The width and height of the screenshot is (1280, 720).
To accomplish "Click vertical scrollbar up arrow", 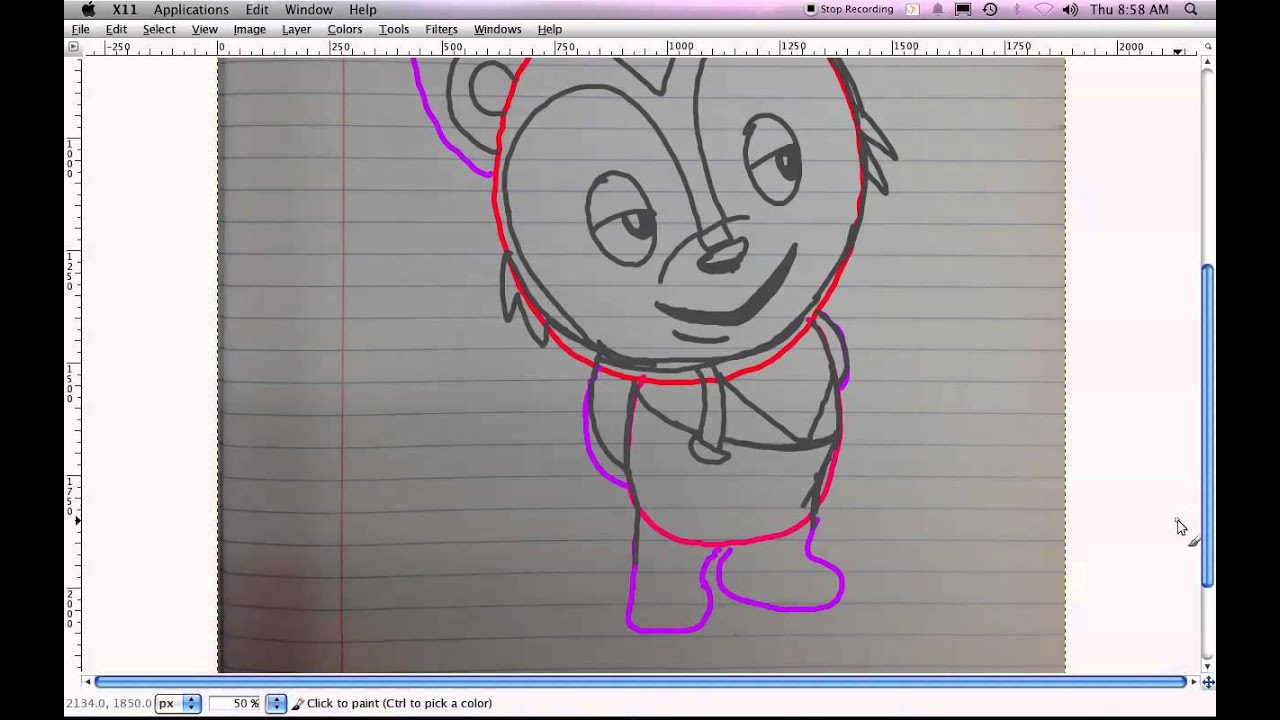I will click(1208, 62).
